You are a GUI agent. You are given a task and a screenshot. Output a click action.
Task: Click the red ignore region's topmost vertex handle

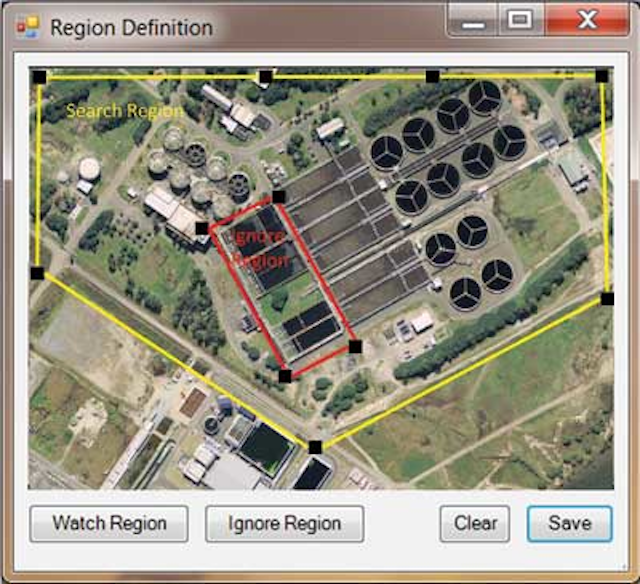[x=278, y=197]
